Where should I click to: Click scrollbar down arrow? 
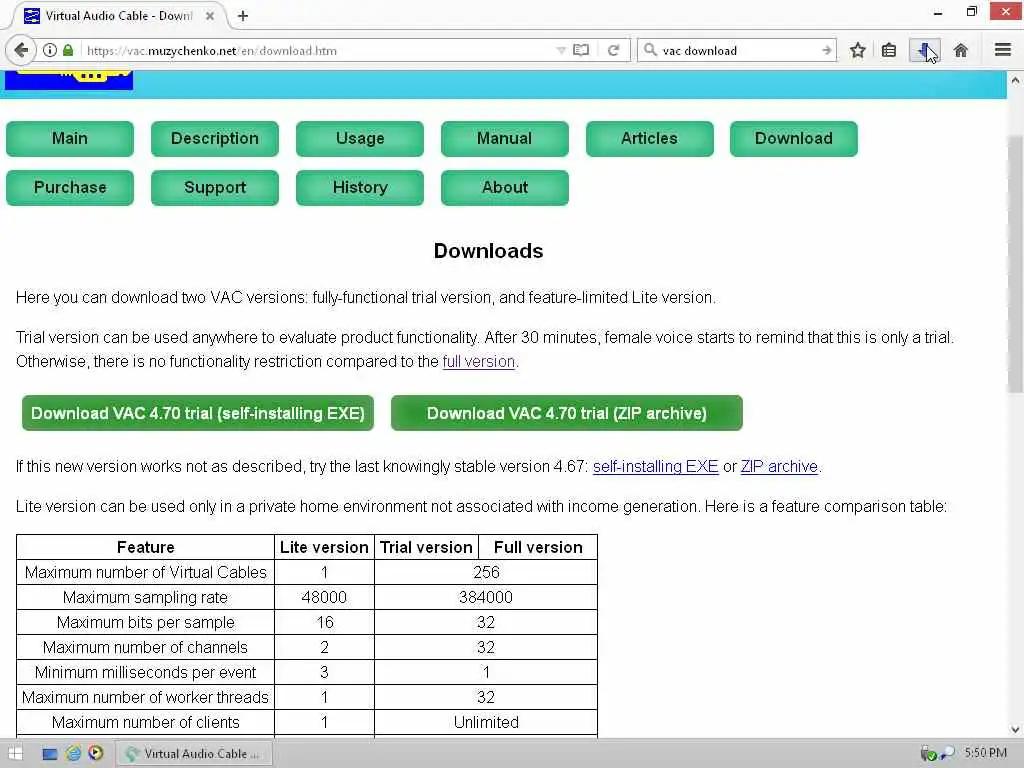(1015, 729)
